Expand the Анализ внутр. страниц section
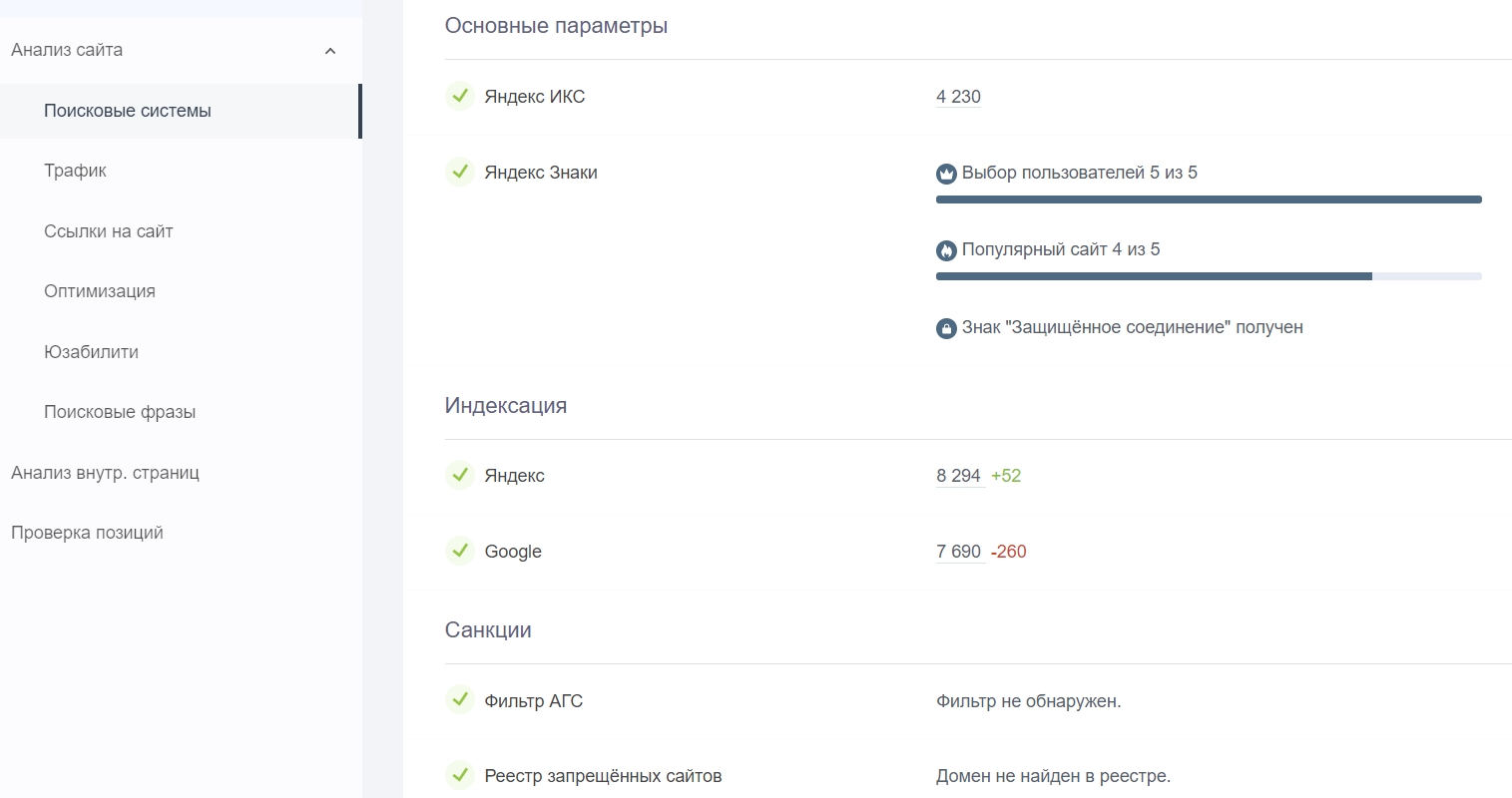 105,473
